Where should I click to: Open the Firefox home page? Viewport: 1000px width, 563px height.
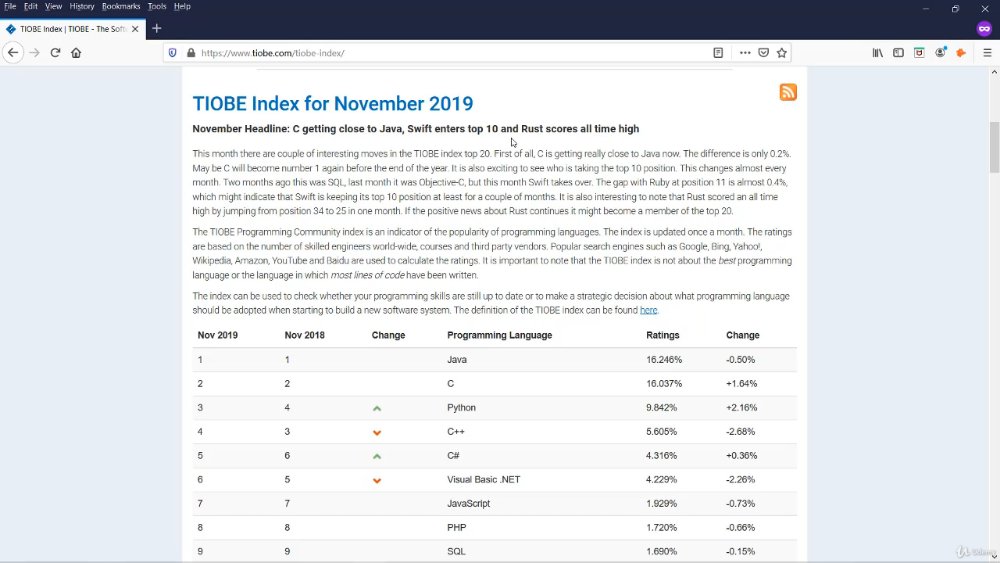point(76,53)
